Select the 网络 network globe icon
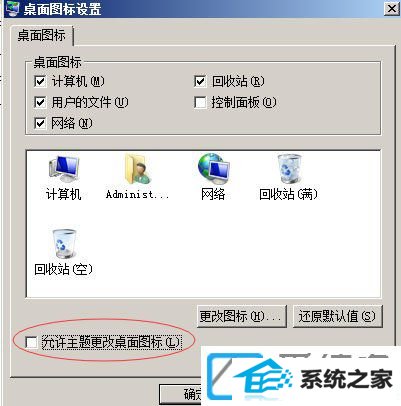 click(x=213, y=168)
